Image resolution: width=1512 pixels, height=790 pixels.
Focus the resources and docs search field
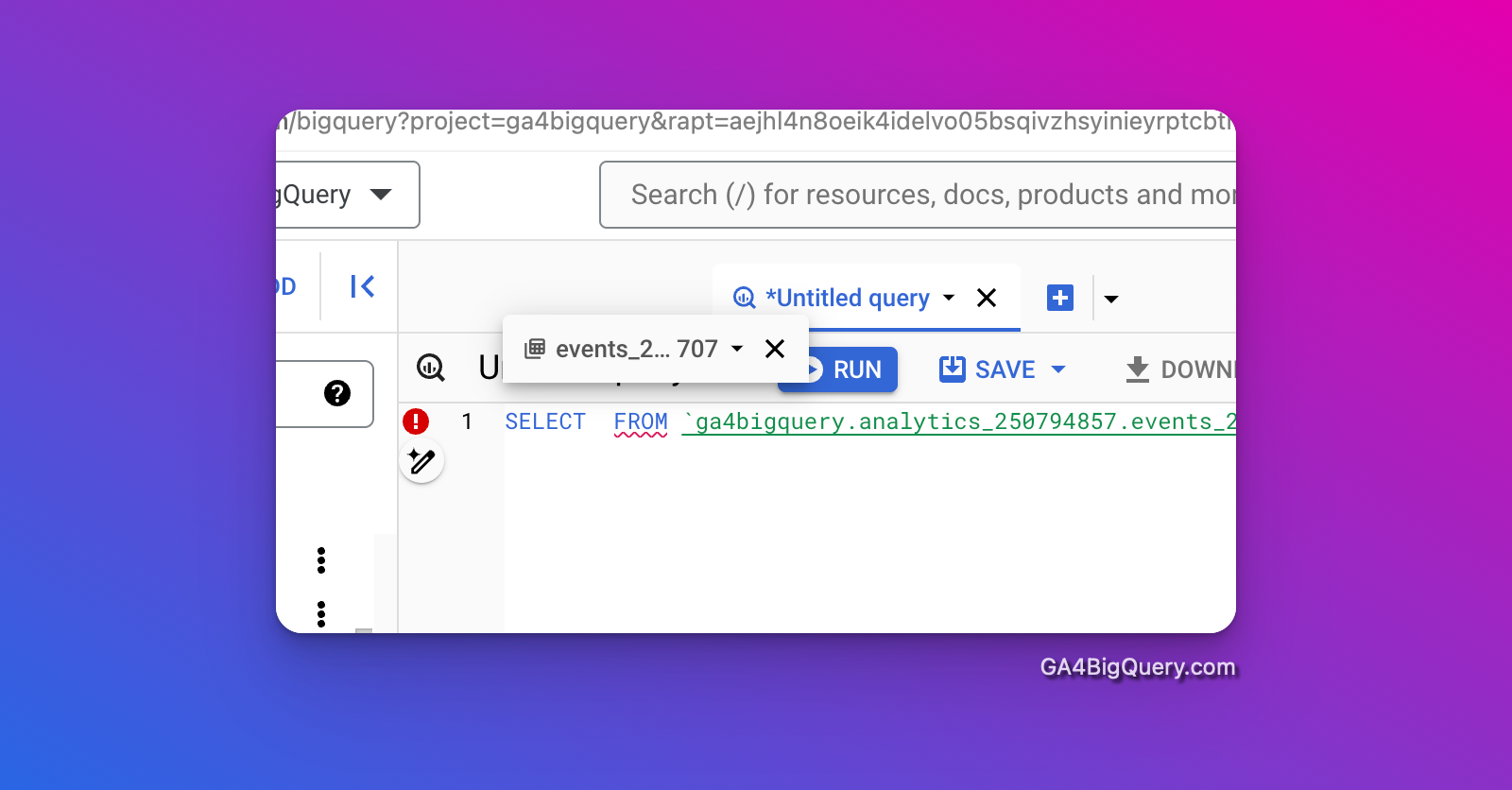pyautogui.click(x=918, y=195)
